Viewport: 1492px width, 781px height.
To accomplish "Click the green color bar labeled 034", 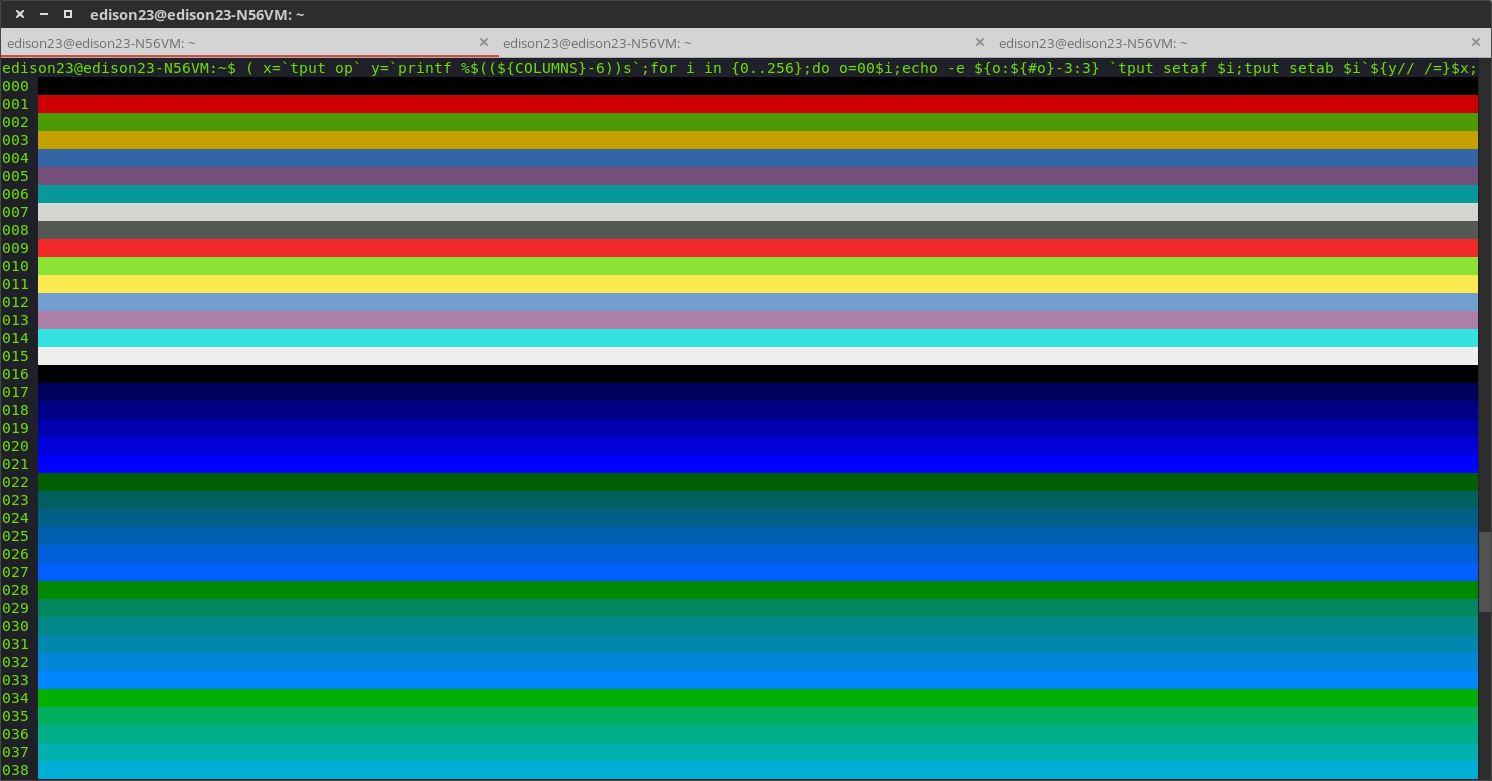I will (x=758, y=698).
